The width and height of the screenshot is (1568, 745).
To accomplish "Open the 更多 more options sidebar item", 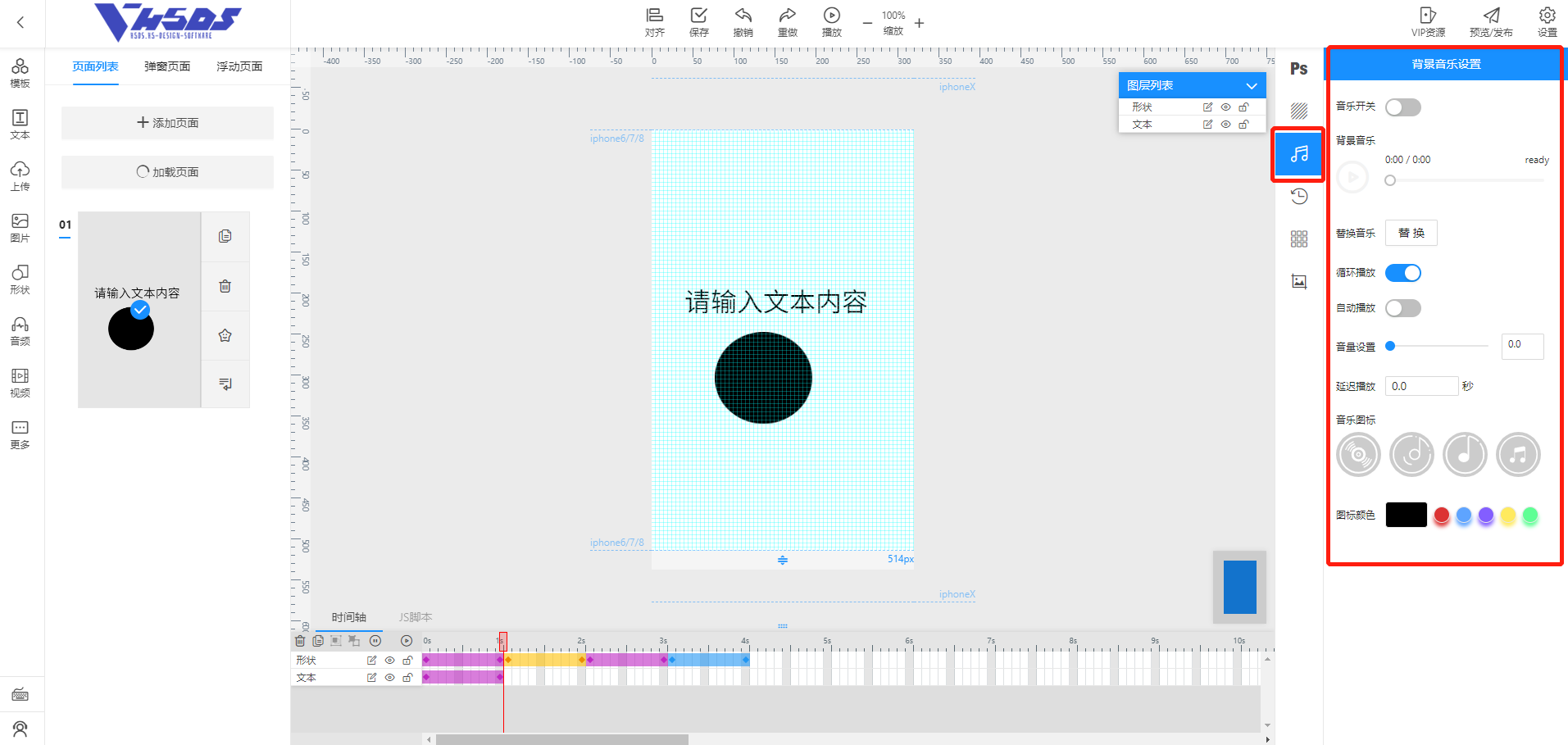I will pos(20,434).
